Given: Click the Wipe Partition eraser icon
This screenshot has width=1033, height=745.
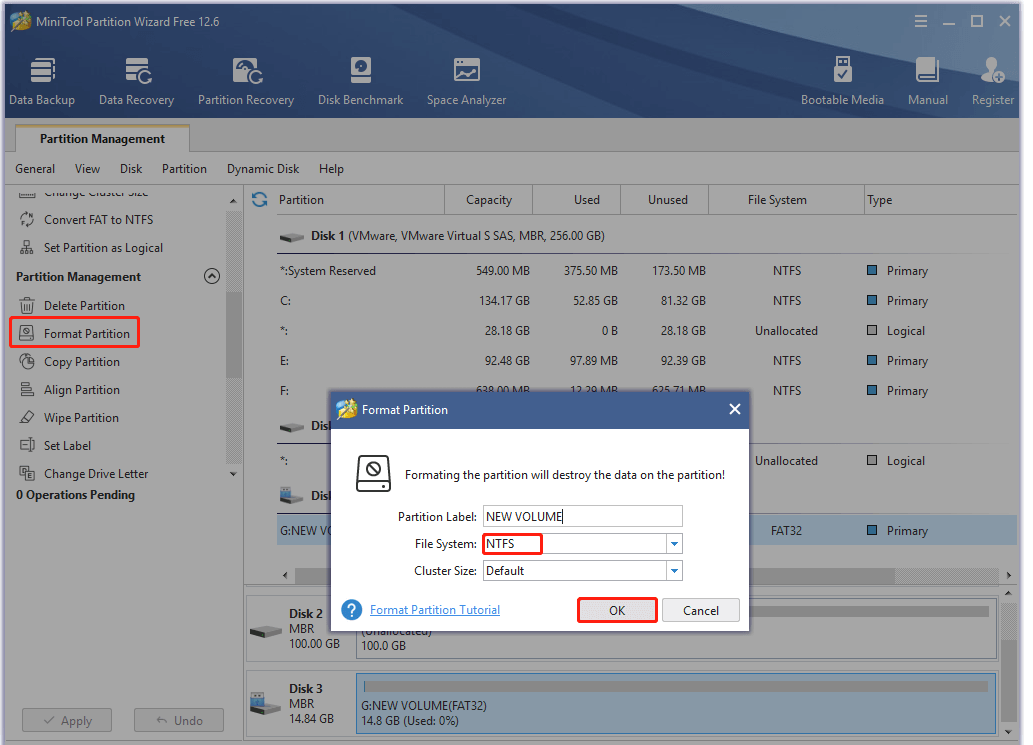Looking at the screenshot, I should point(27,418).
